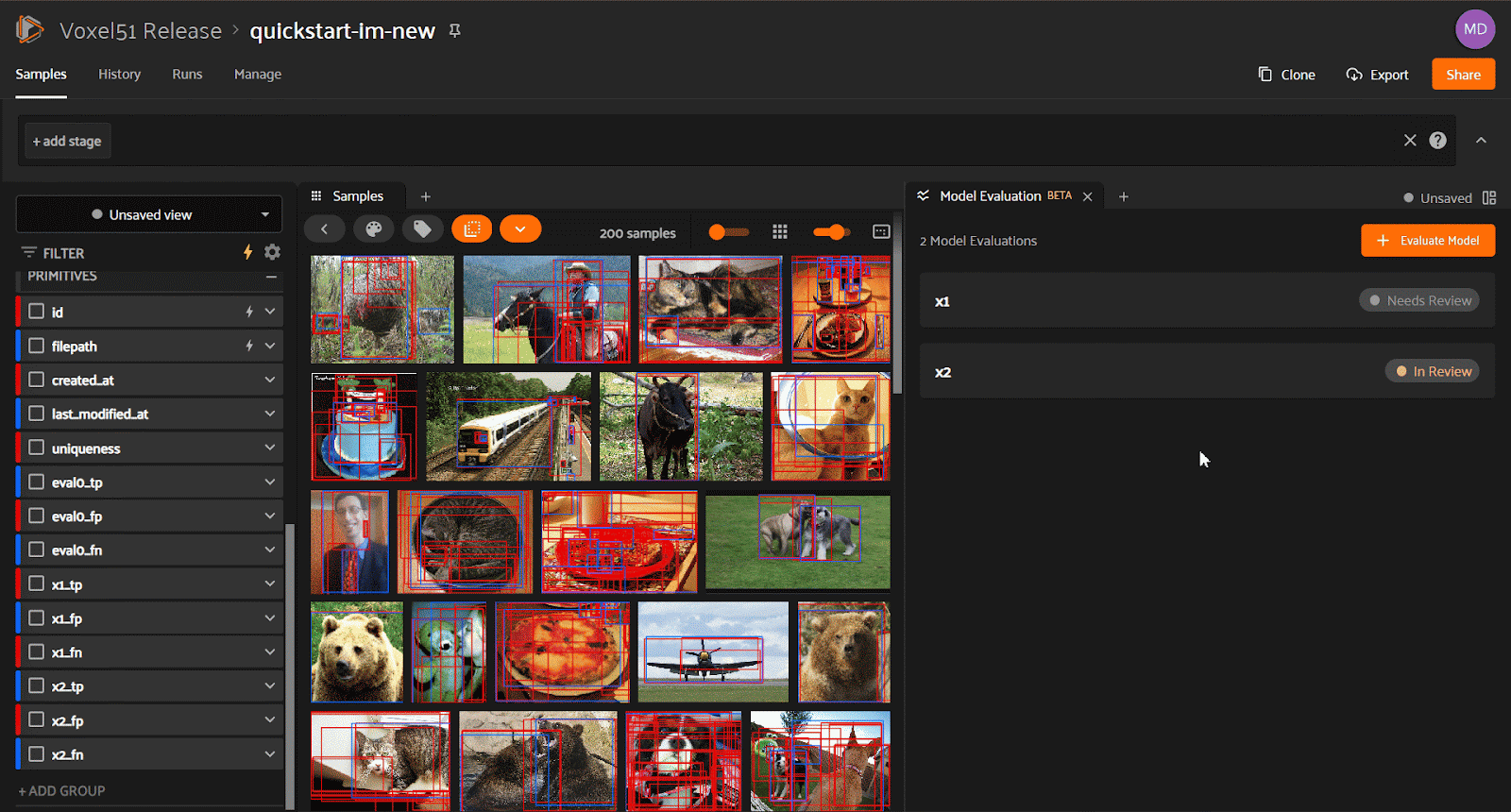Viewport: 1511px width, 812px height.
Task: Go to the Manage tab
Action: [258, 75]
